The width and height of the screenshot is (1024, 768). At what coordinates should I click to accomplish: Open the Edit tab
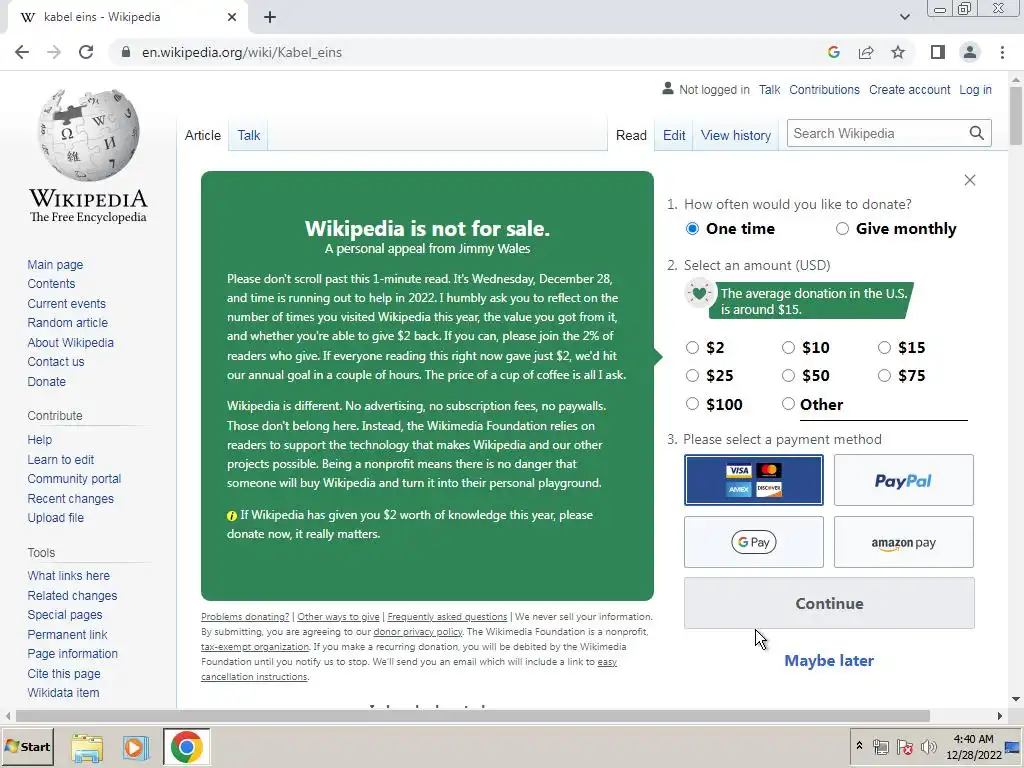[x=674, y=135]
